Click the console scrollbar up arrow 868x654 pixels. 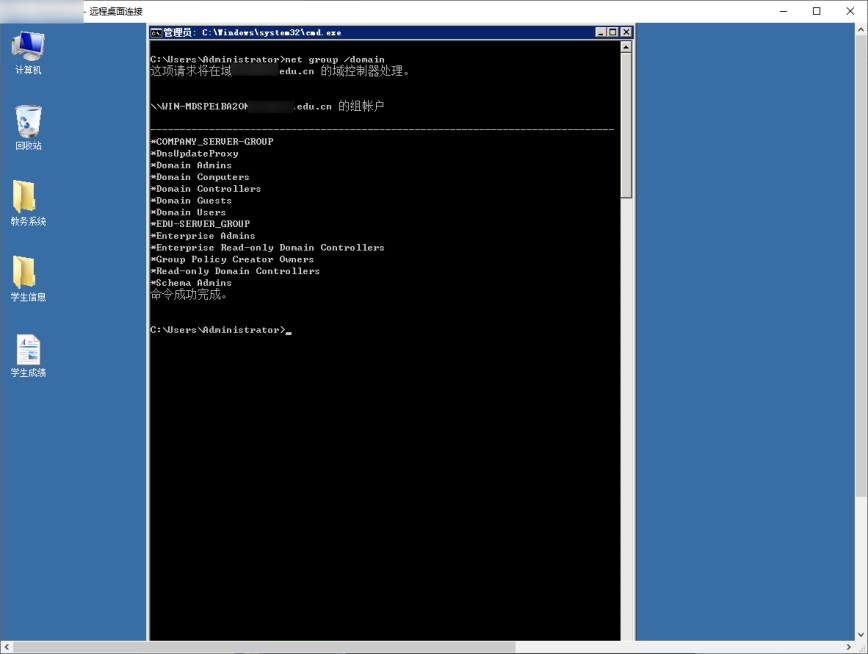click(x=626, y=46)
